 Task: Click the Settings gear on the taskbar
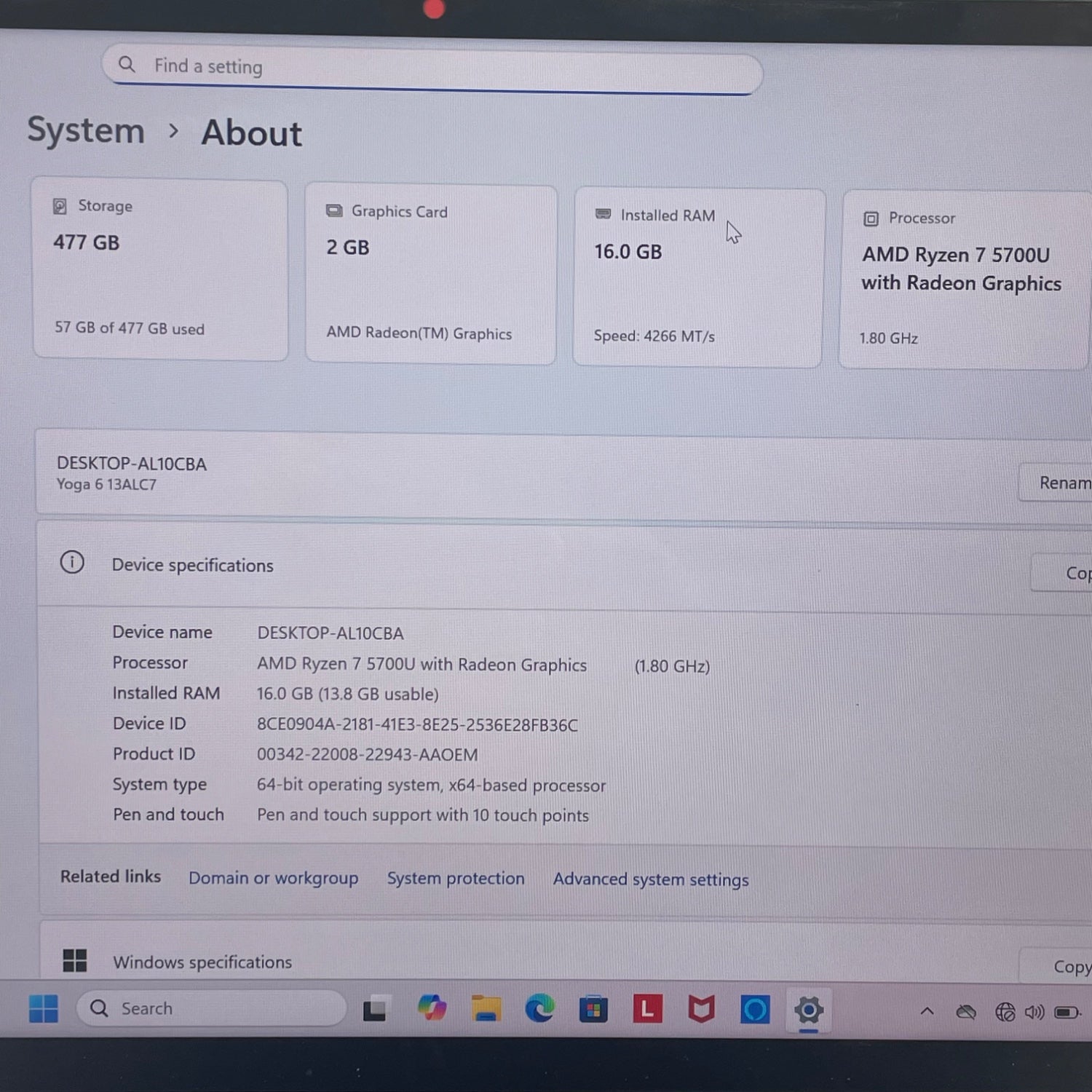(x=809, y=1010)
